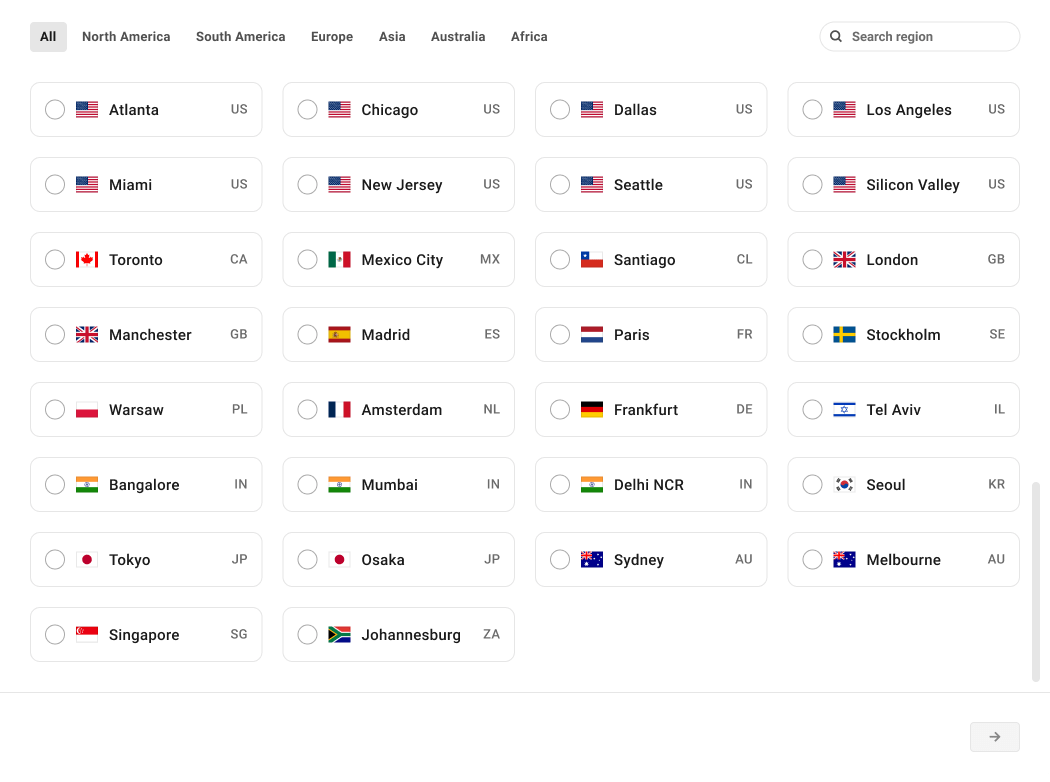Select the Sydney region radio button

560,559
